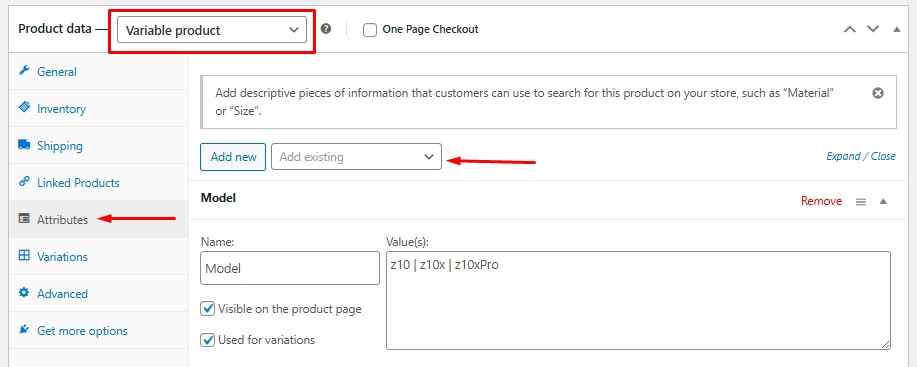The image size is (917, 367).
Task: Open the Attributes tab
Action: (x=98, y=219)
